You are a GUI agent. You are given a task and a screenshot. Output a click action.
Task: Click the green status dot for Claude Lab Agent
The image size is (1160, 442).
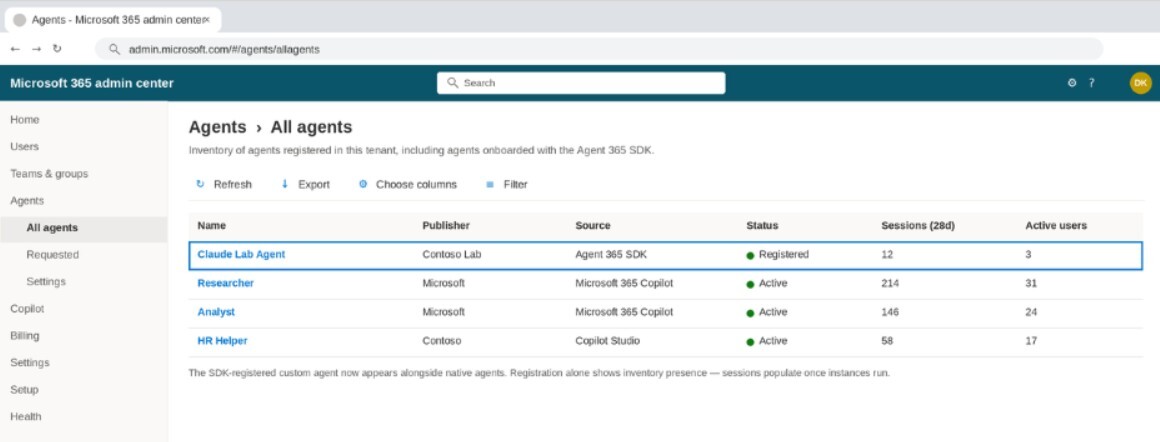click(750, 255)
